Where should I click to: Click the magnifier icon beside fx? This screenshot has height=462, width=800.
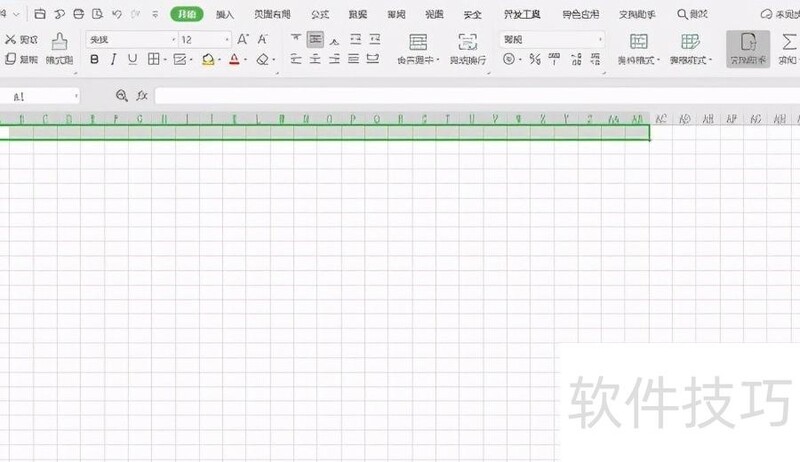121,95
